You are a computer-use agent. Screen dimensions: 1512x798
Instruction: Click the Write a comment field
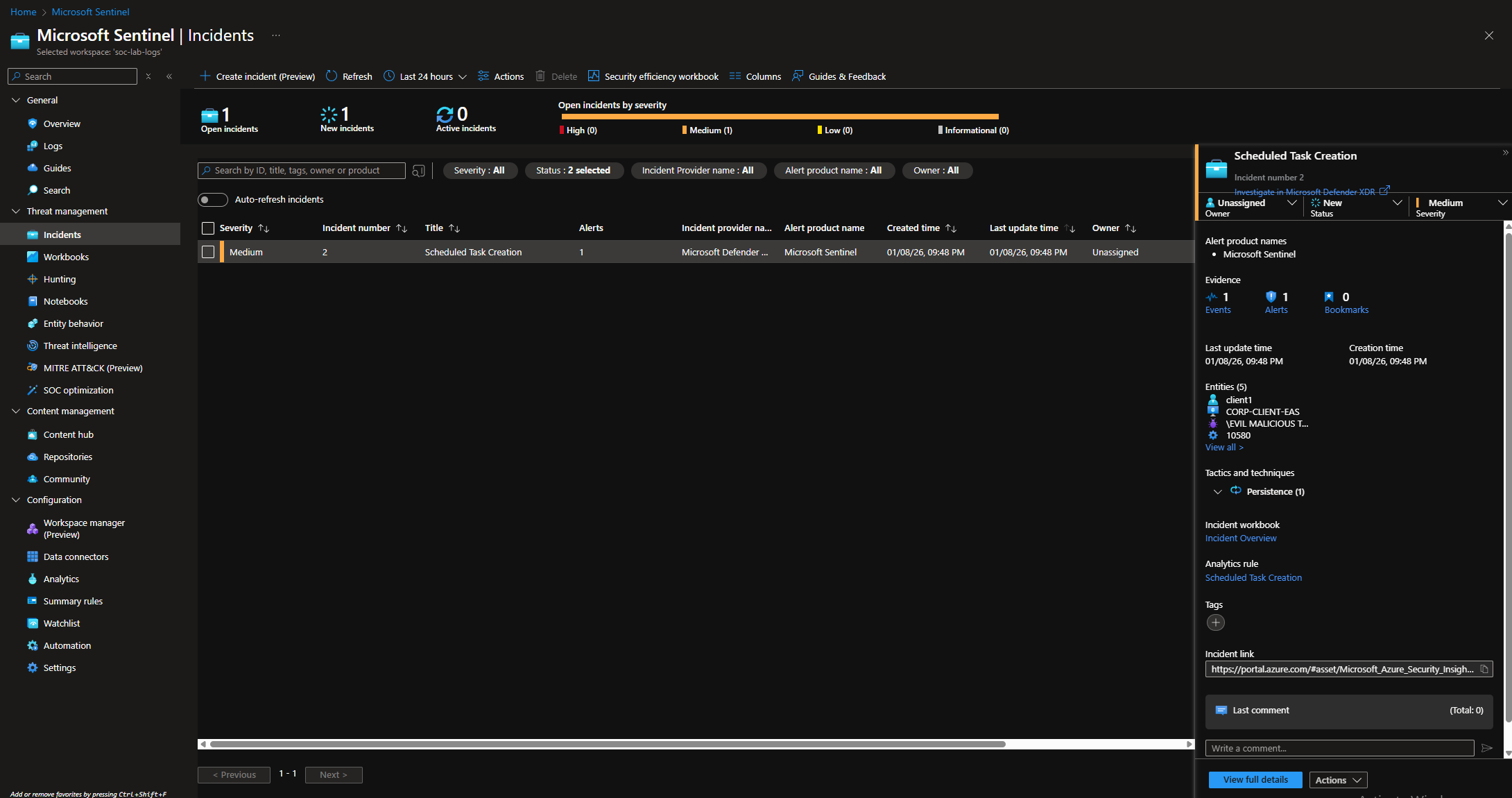1339,748
